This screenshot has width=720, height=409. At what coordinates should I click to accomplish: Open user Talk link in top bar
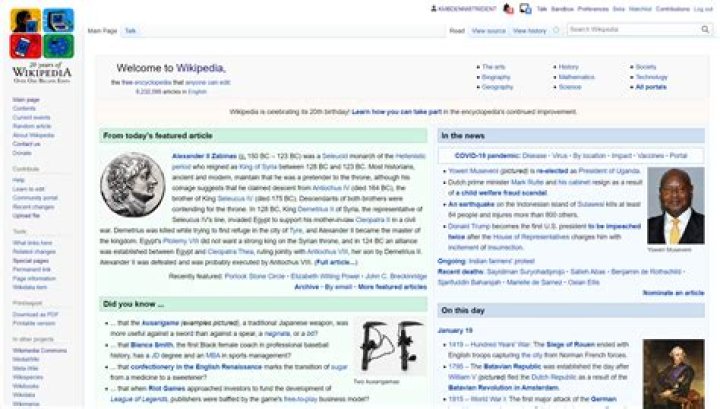pyautogui.click(x=542, y=9)
